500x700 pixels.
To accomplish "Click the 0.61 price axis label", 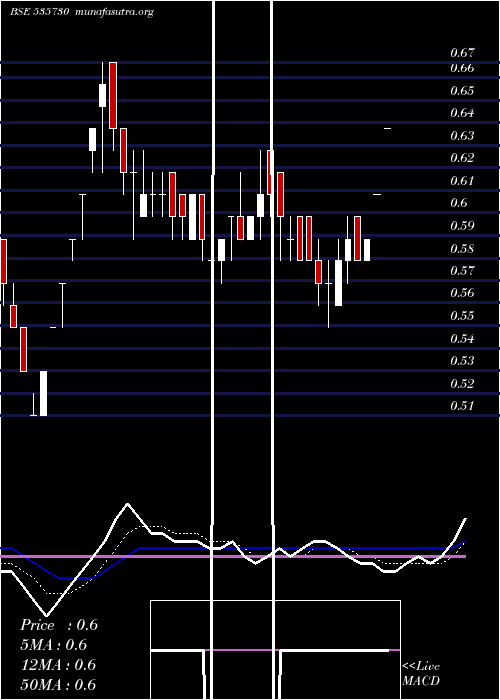I will pyautogui.click(x=462, y=180).
